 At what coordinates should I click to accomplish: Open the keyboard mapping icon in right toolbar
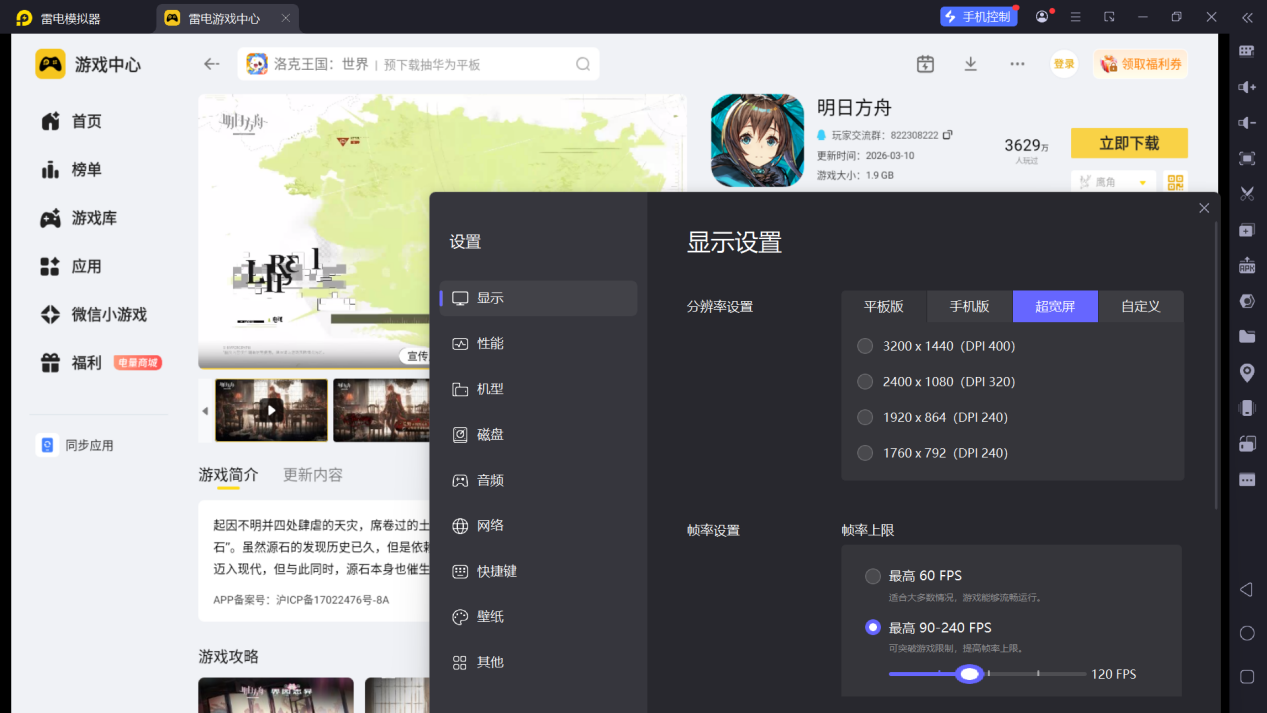[x=1246, y=51]
